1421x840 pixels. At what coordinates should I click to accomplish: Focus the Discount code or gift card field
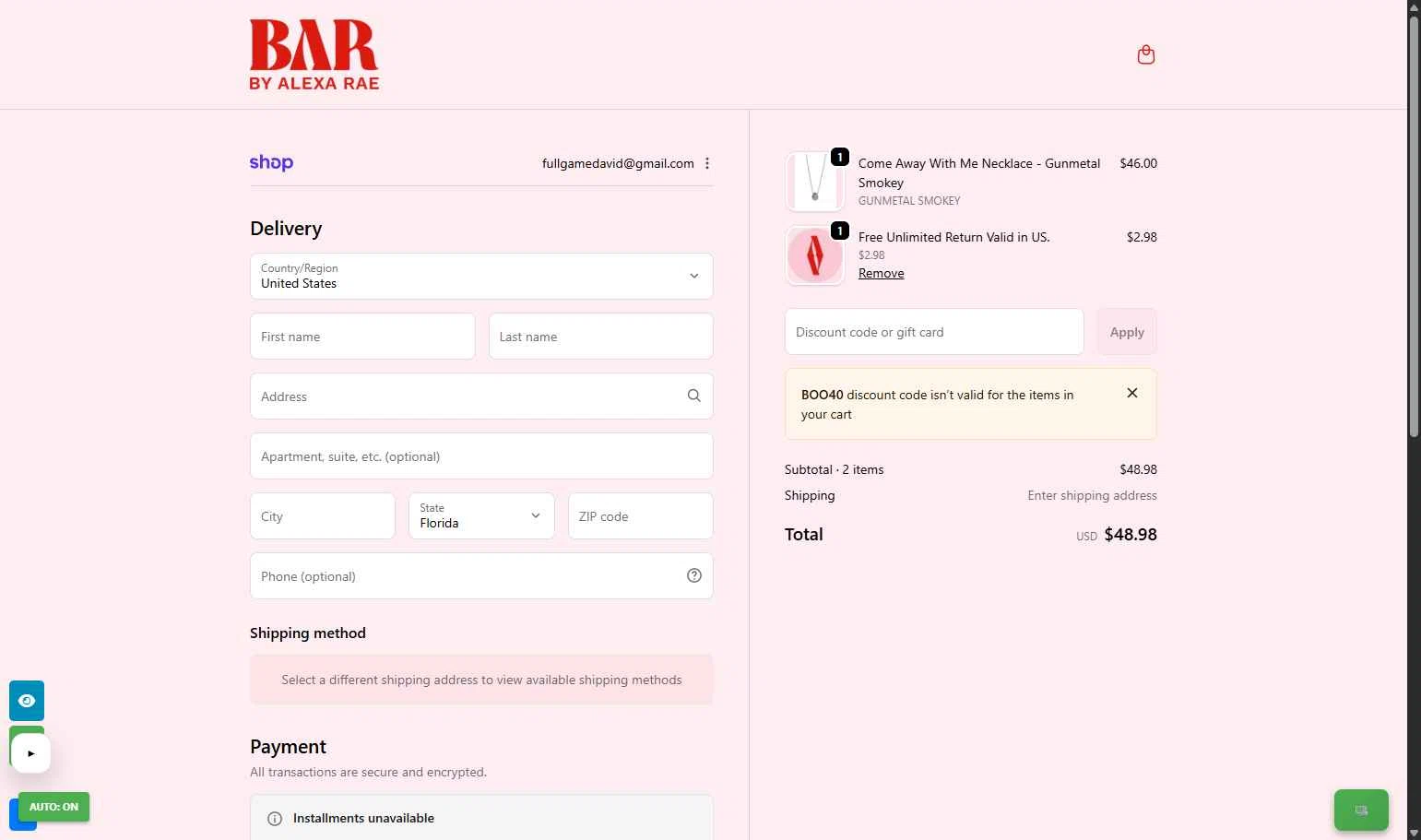(934, 331)
